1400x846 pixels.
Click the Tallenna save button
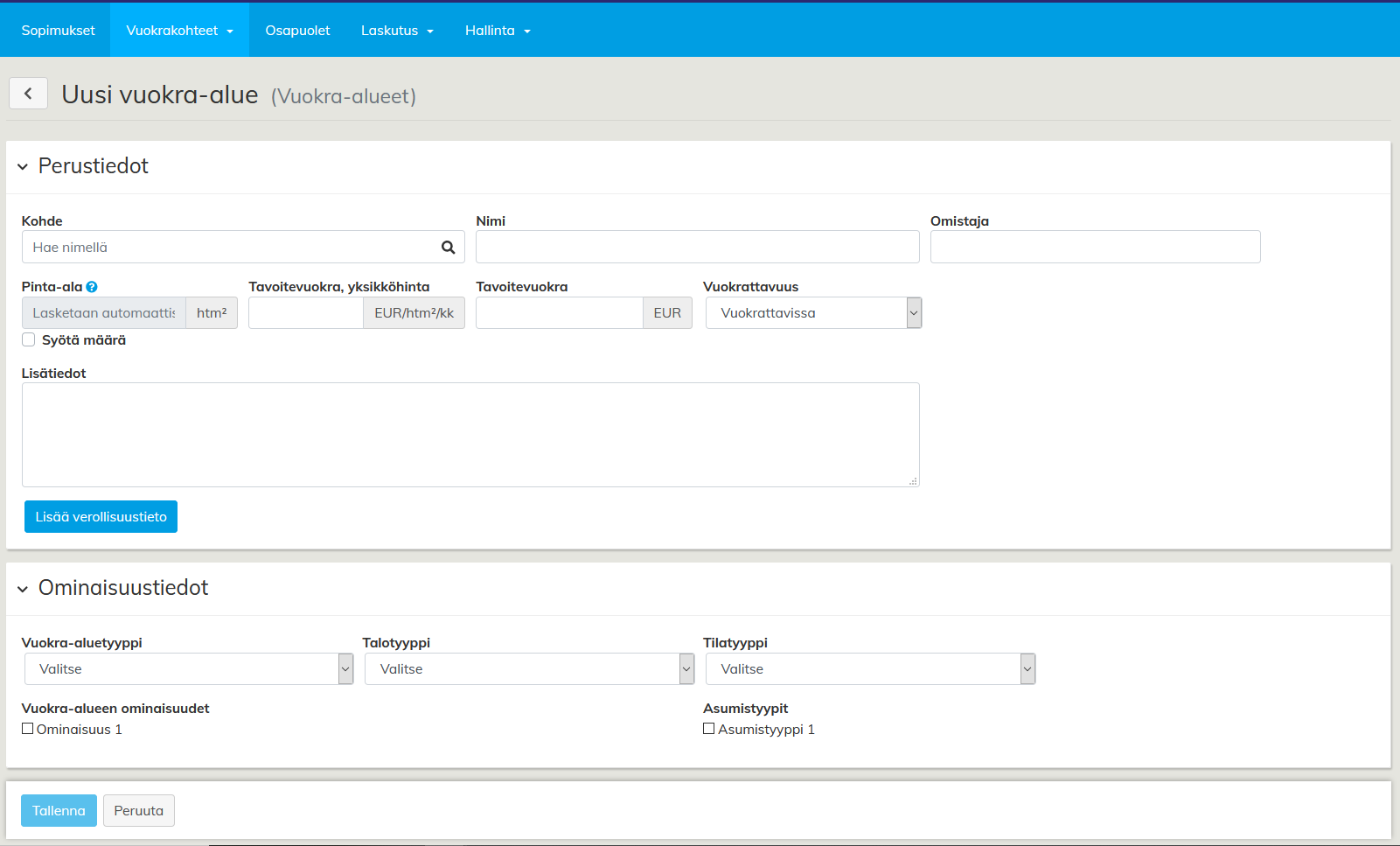(x=59, y=811)
